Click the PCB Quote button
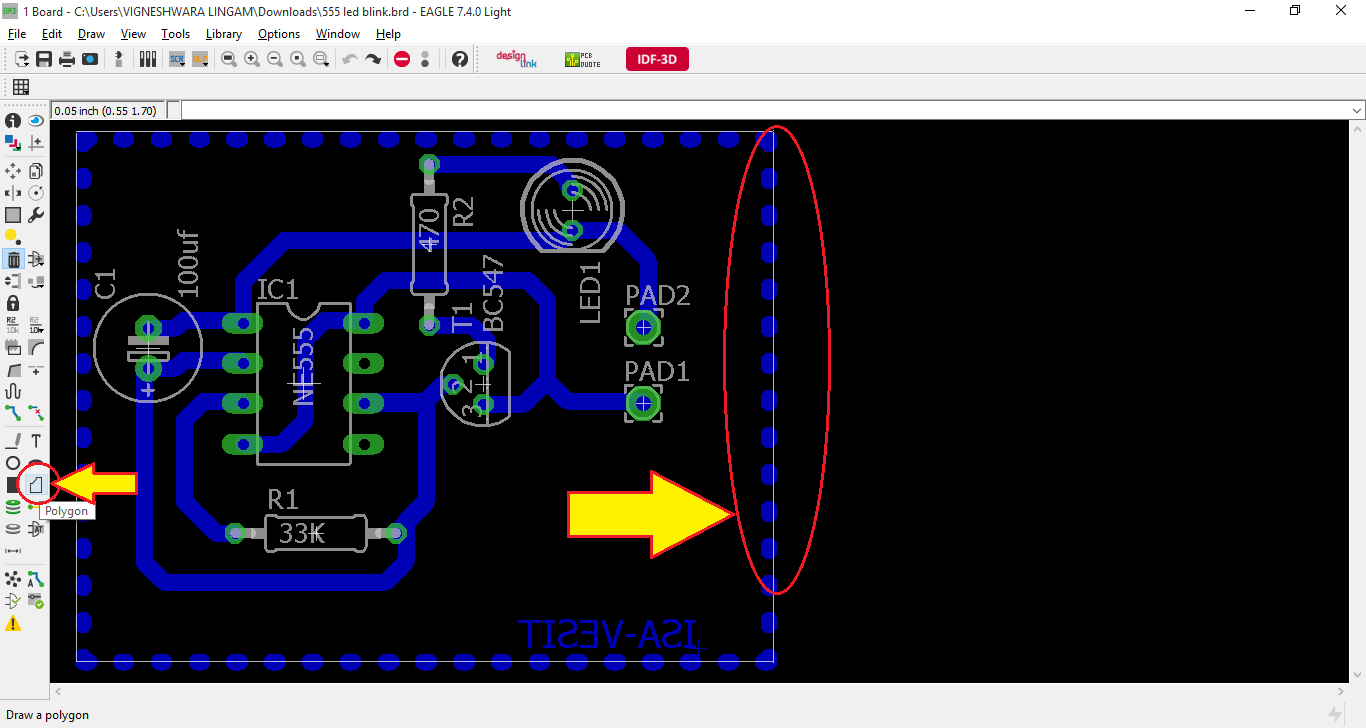 pos(582,58)
